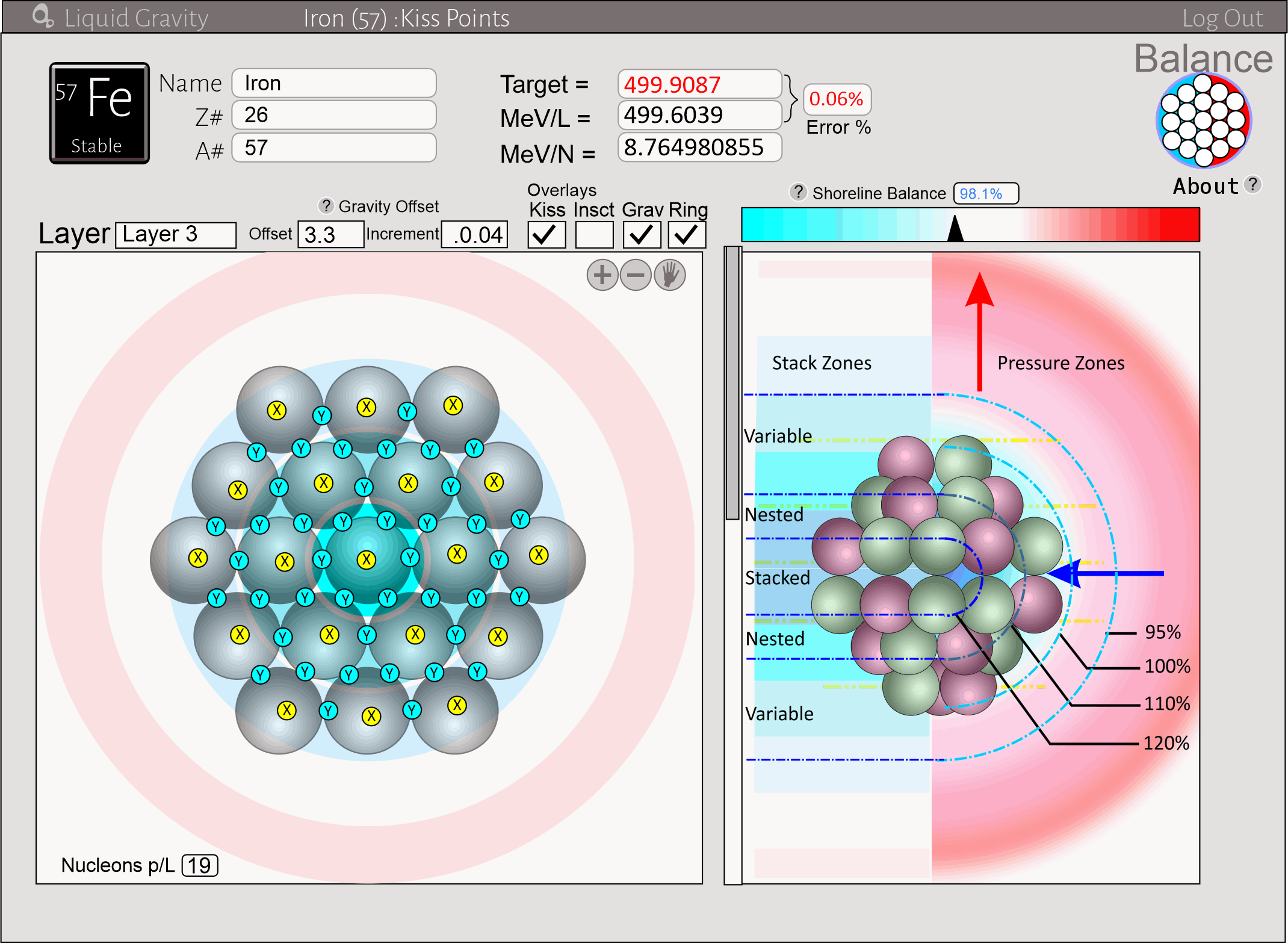Open the Layer 3 selector
This screenshot has height=943, width=1288.
coord(176,235)
